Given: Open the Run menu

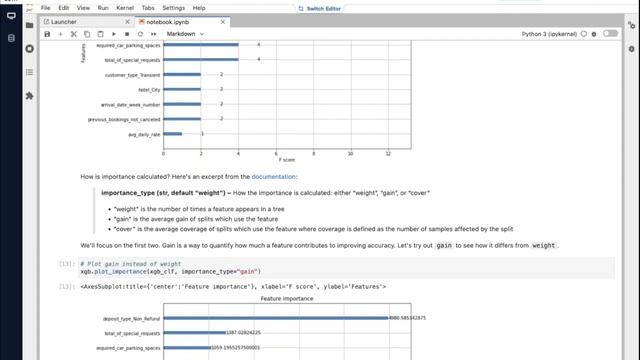Looking at the screenshot, I should point(103,8).
